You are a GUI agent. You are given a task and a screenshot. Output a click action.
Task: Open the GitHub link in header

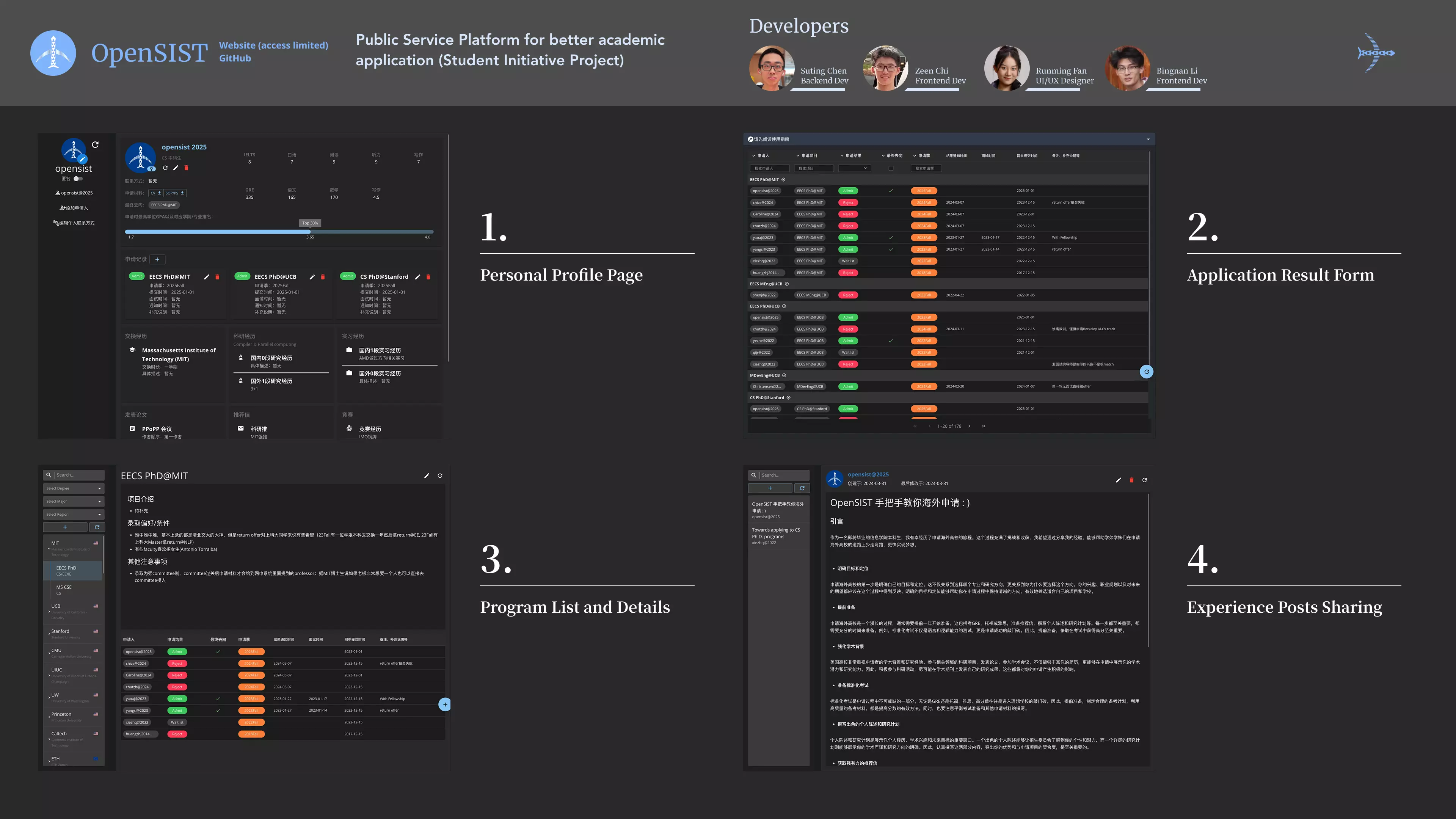(235, 58)
